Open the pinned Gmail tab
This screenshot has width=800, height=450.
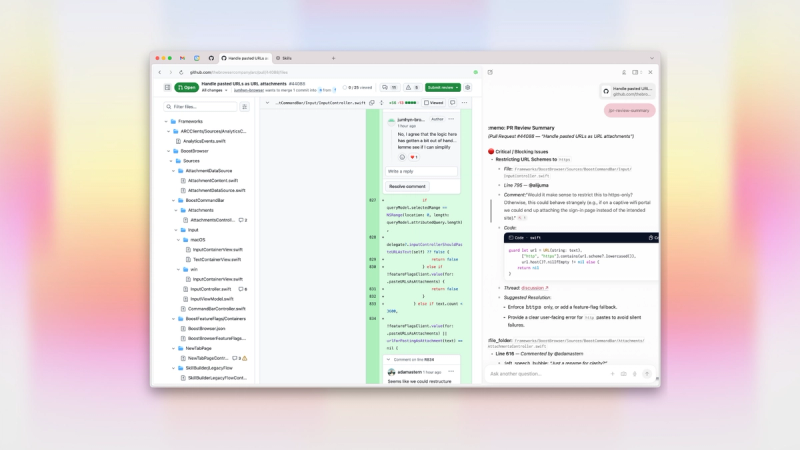click(183, 58)
